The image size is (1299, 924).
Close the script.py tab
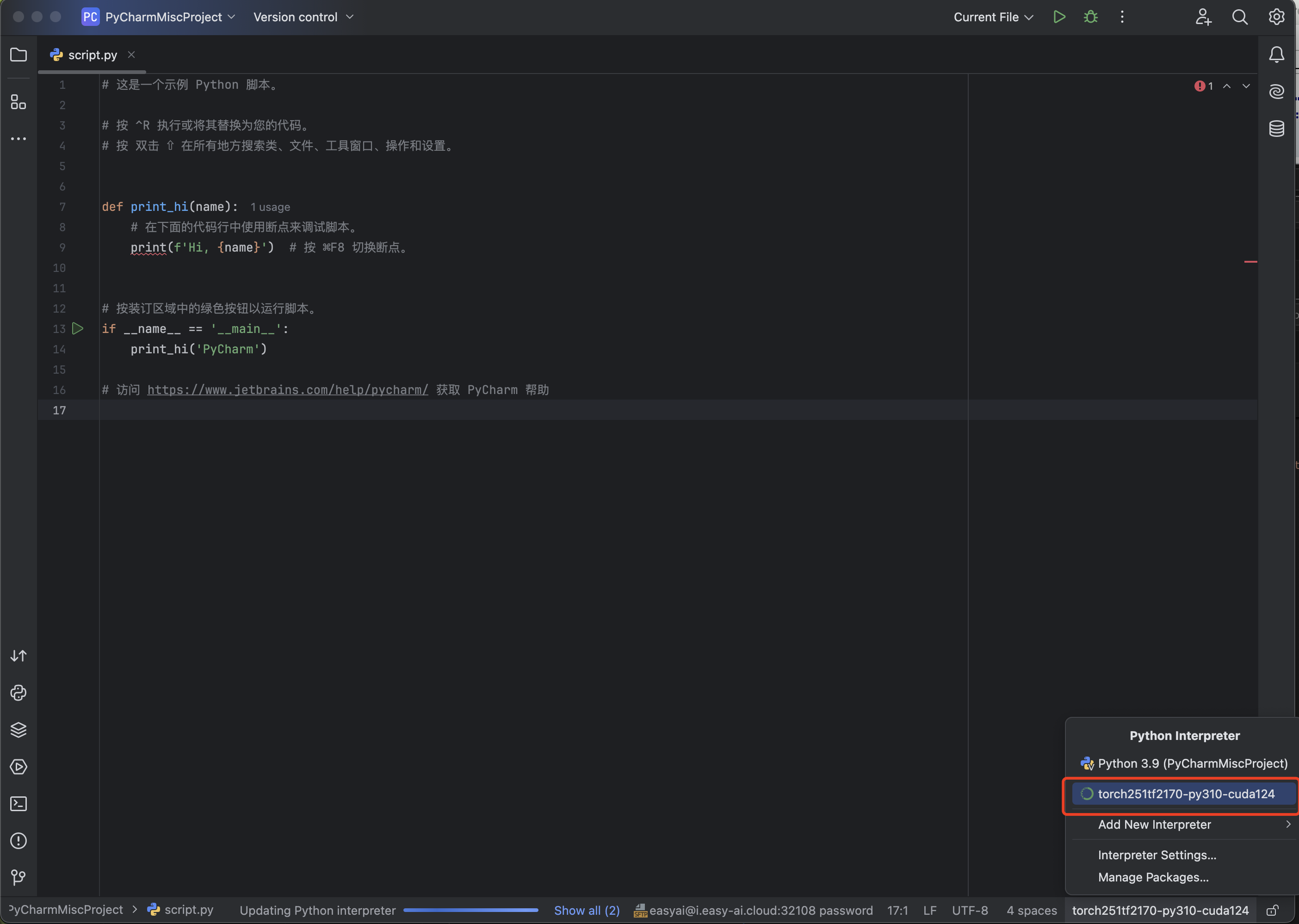[131, 55]
